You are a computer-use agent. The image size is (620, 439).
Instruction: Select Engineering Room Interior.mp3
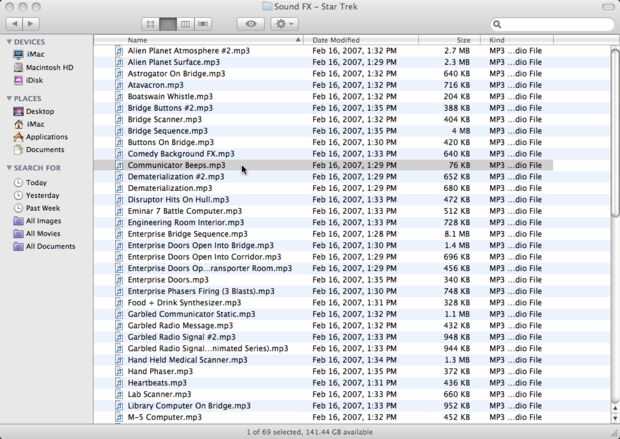186,223
